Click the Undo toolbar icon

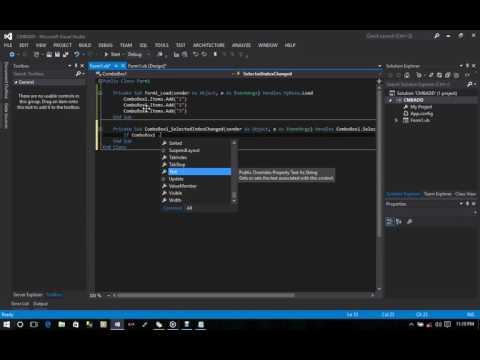(x=77, y=54)
